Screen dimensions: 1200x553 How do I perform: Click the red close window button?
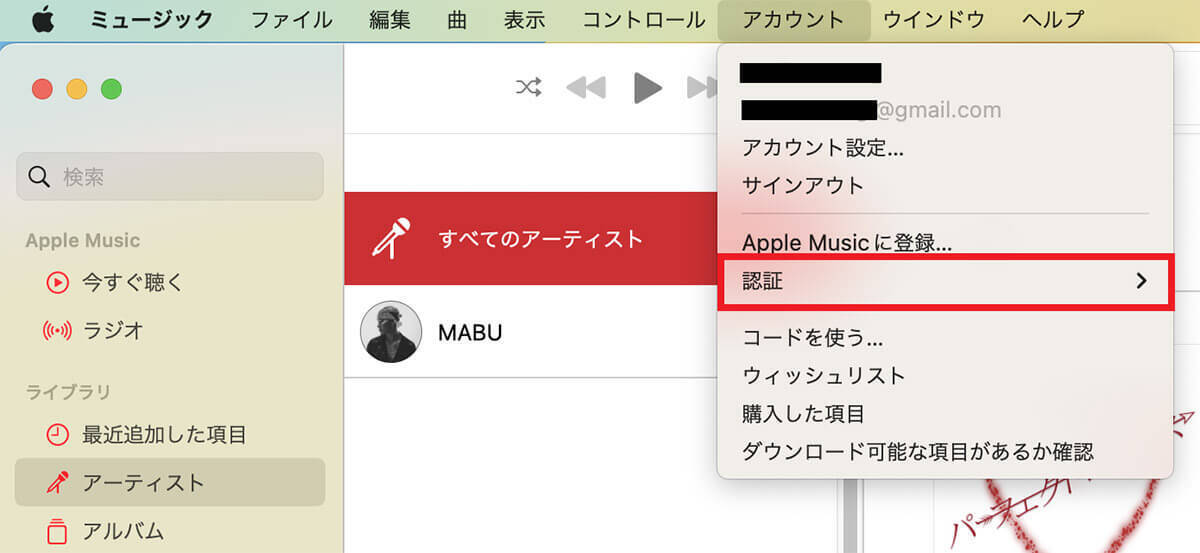pyautogui.click(x=42, y=89)
